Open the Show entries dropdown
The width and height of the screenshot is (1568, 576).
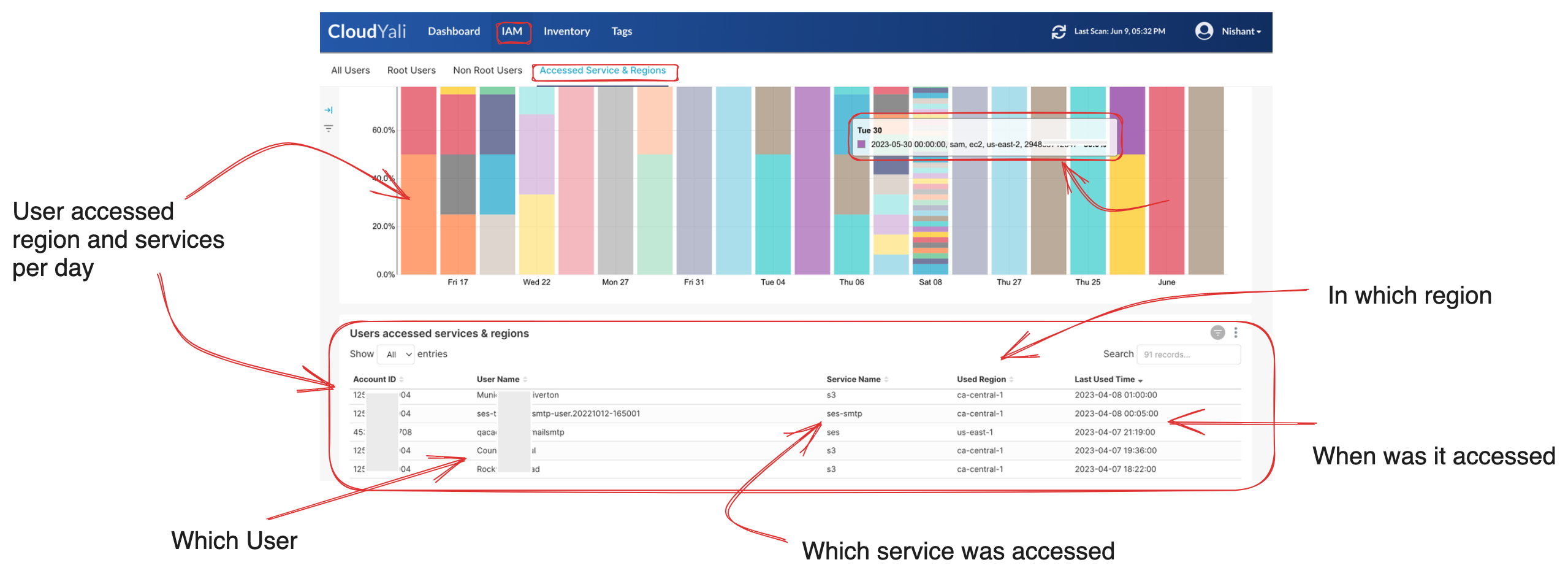pos(395,354)
